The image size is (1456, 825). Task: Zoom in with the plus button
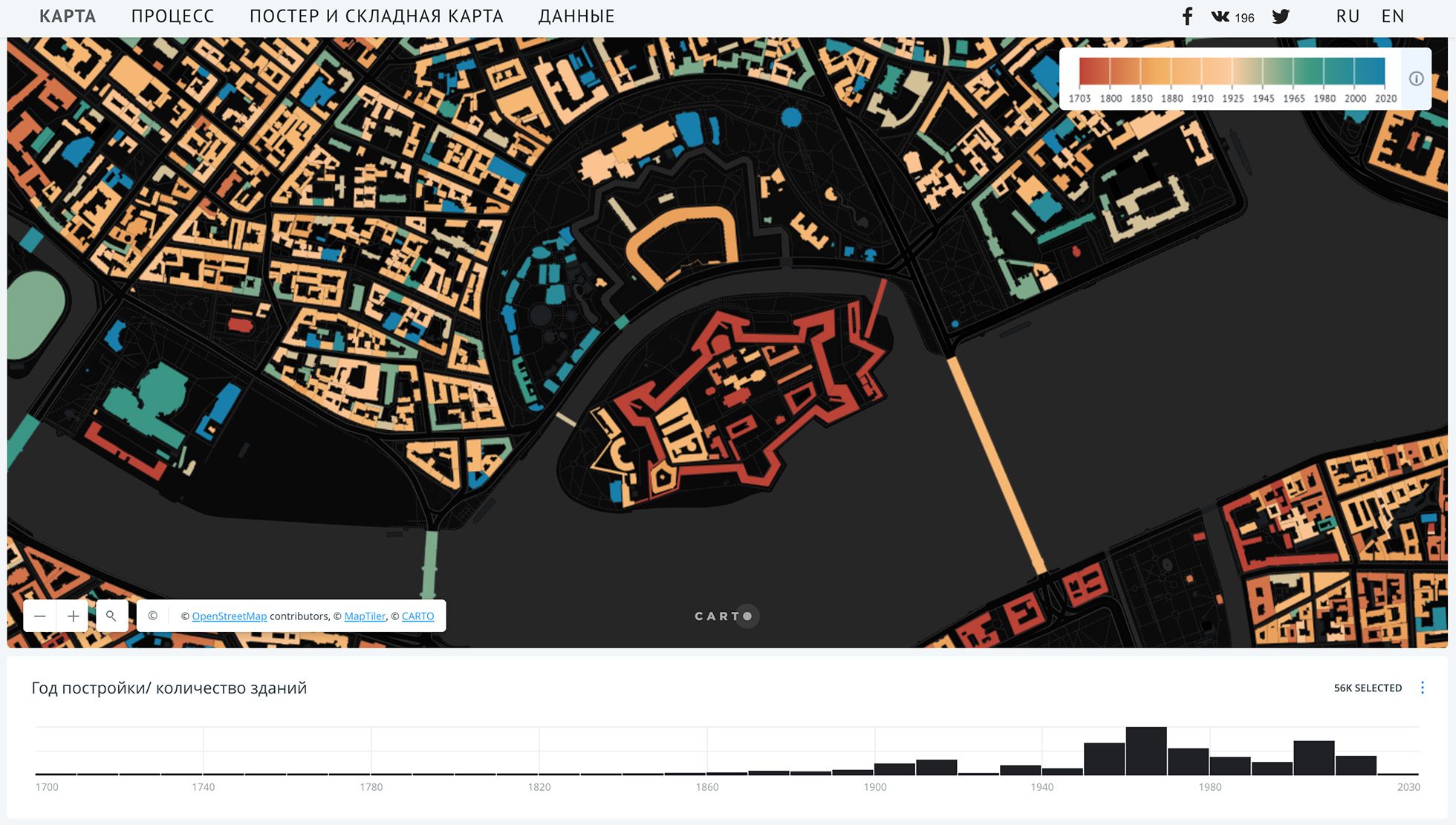[x=73, y=616]
